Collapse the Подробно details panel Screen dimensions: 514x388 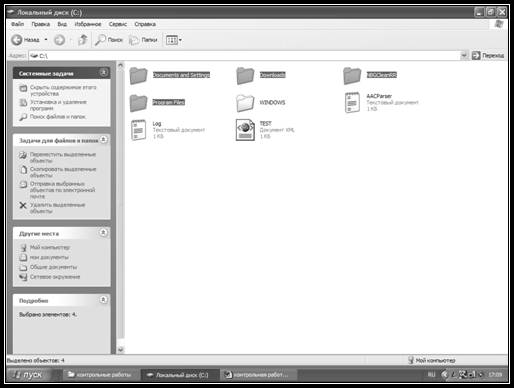[x=103, y=300]
